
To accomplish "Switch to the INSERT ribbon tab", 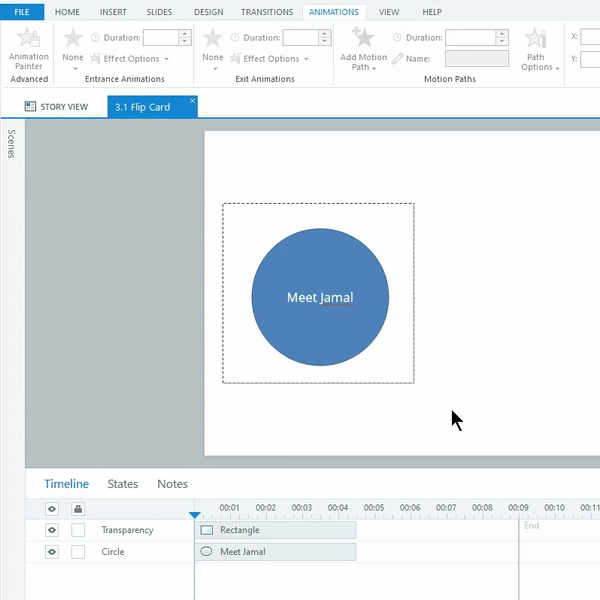I will tap(113, 12).
